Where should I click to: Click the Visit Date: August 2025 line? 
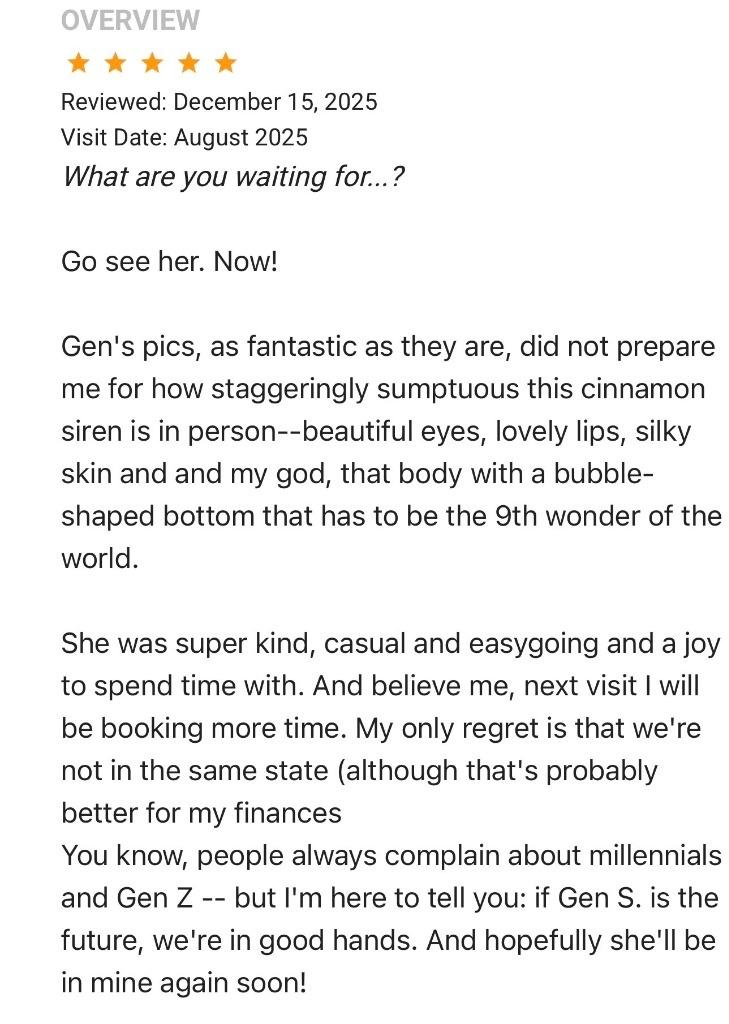point(184,137)
